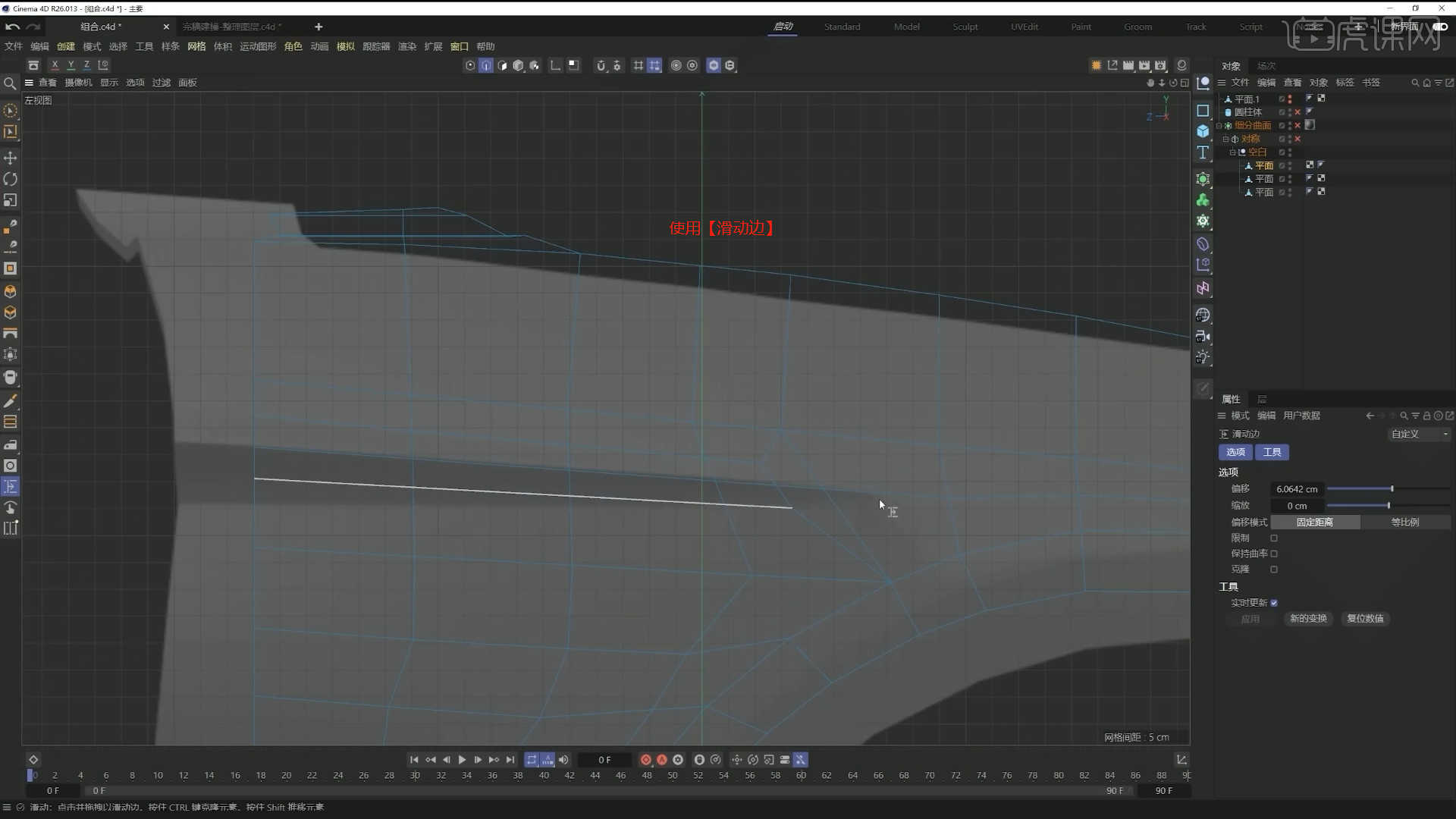The image size is (1456, 819).
Task: Toggle the Z axis lock icon
Action: tap(86, 65)
